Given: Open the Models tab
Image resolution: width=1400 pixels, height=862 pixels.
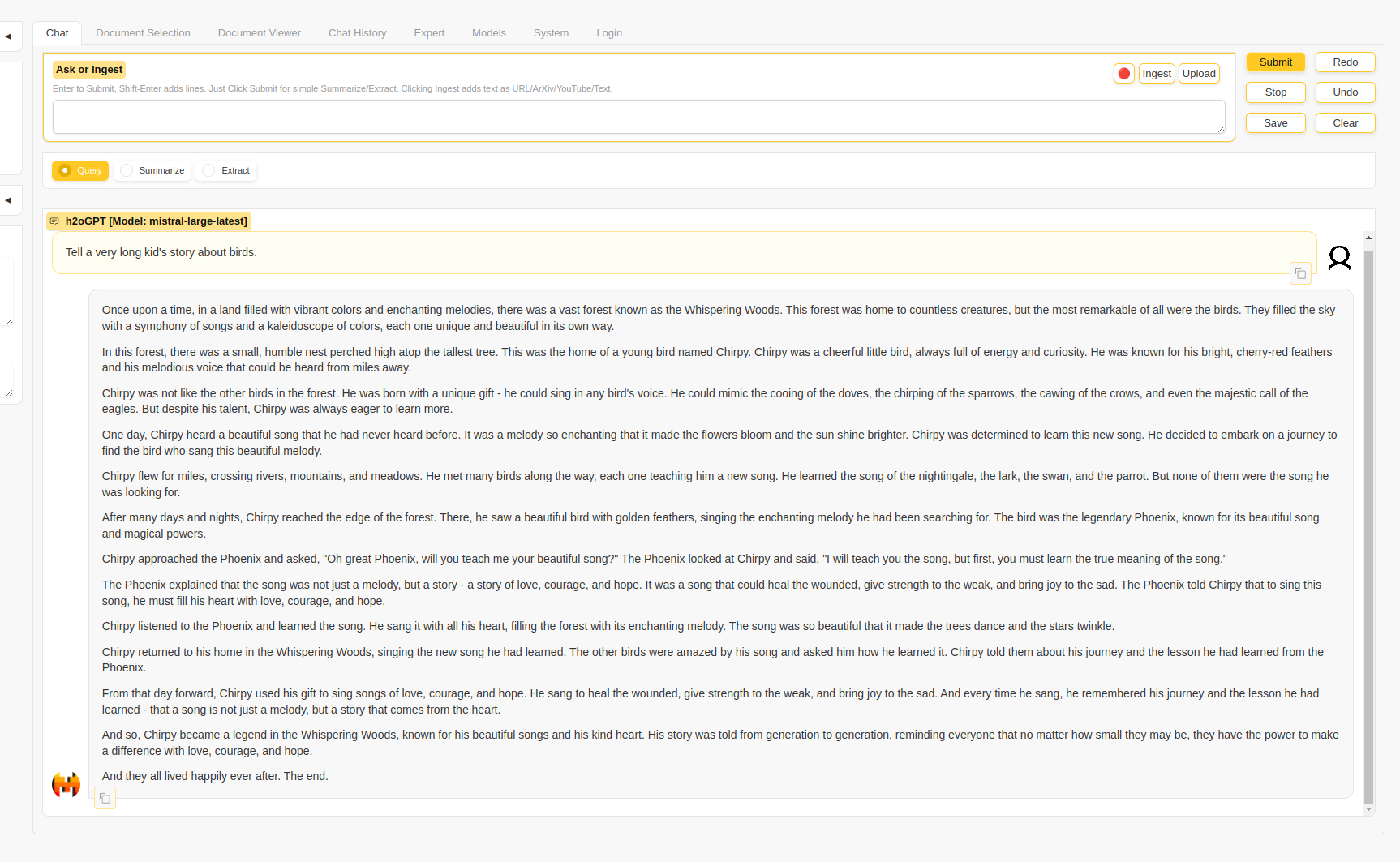Looking at the screenshot, I should coord(488,33).
